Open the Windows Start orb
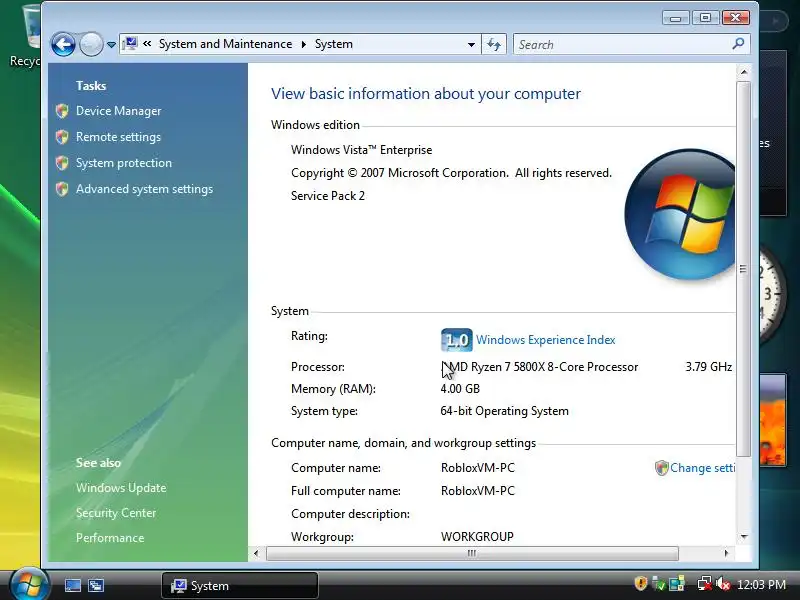Image resolution: width=800 pixels, height=600 pixels. coord(29,584)
